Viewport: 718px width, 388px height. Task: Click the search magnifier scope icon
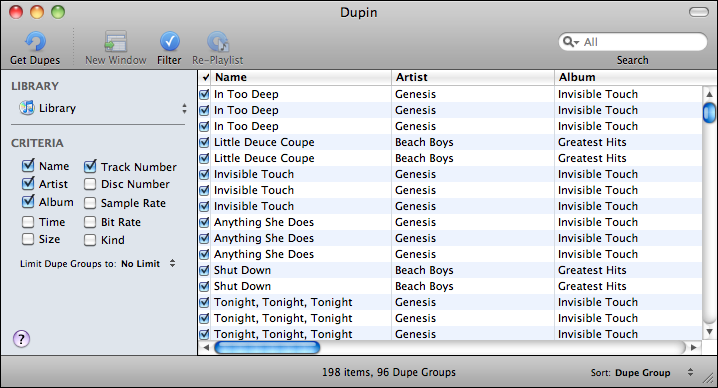pyautogui.click(x=571, y=42)
